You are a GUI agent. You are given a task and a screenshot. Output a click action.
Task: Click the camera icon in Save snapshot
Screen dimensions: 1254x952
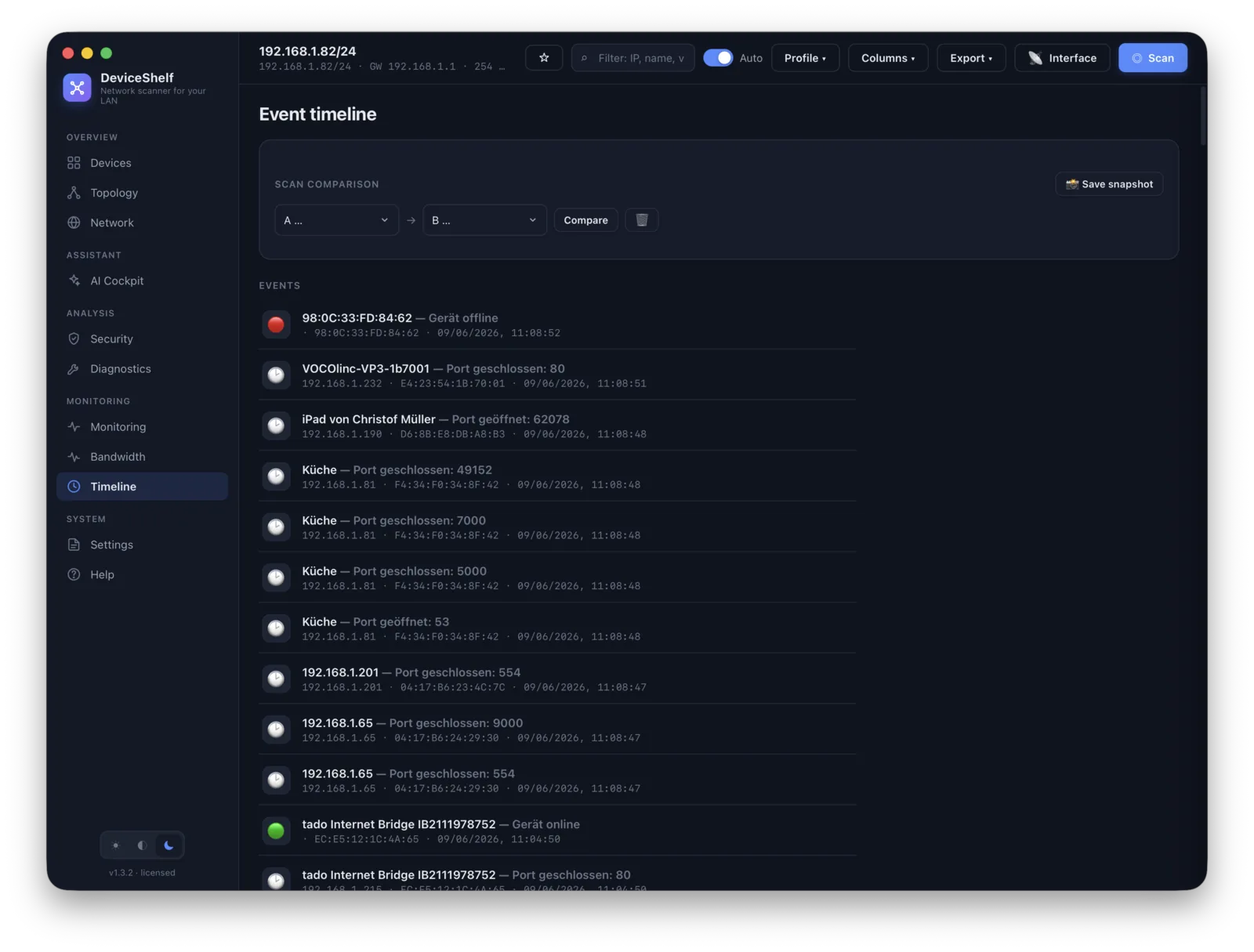click(x=1072, y=184)
